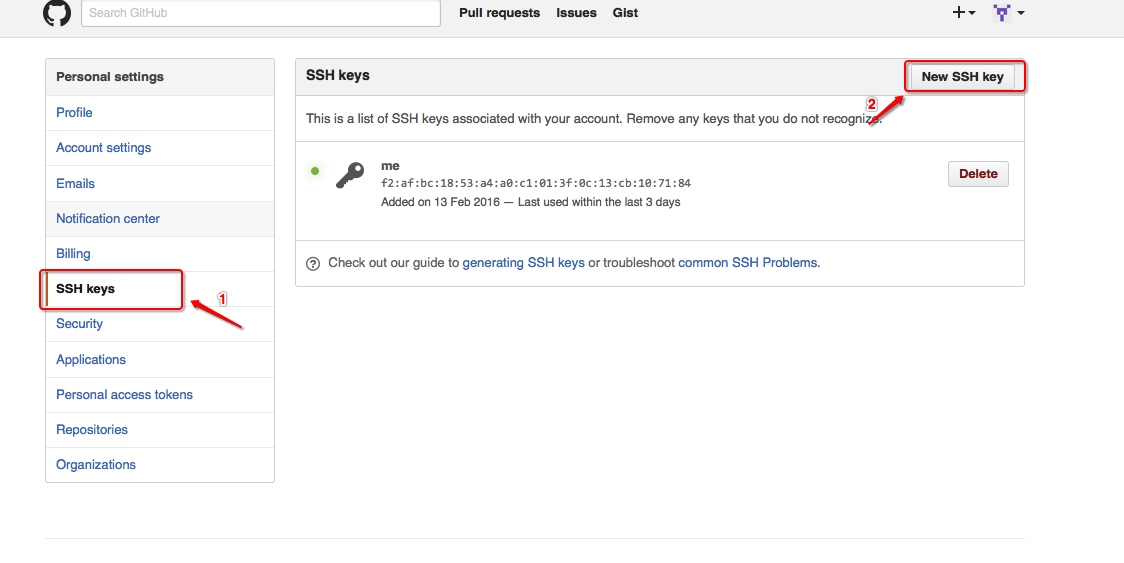Click the key title 'me'
Screen dimensions: 1124x563
tap(391, 166)
